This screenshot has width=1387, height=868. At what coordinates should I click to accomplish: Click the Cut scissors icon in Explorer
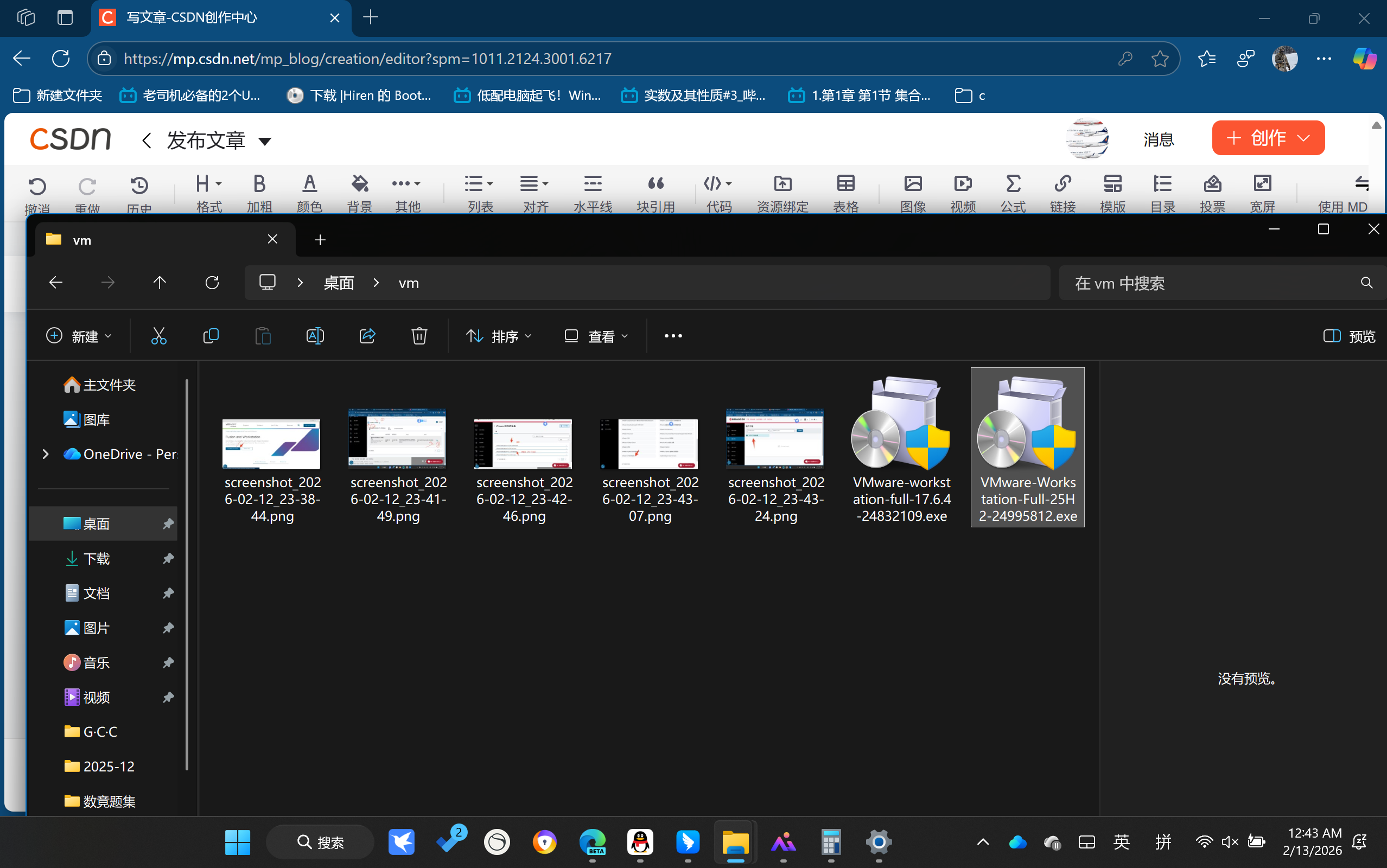pos(158,336)
